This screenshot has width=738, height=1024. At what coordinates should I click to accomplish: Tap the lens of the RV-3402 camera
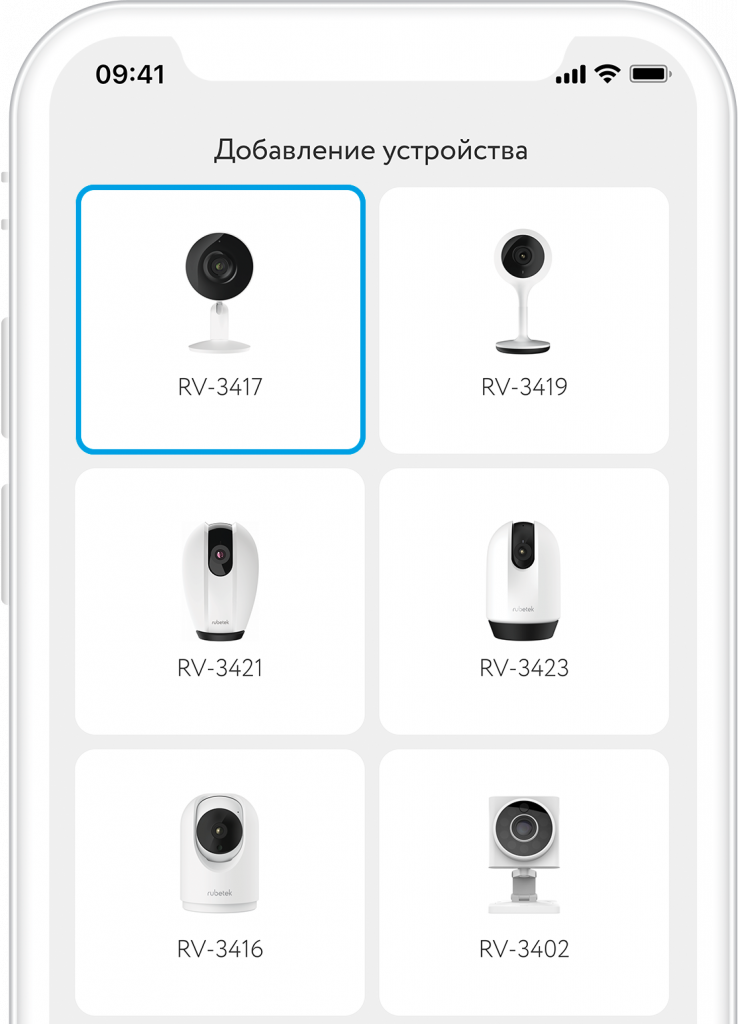point(522,827)
